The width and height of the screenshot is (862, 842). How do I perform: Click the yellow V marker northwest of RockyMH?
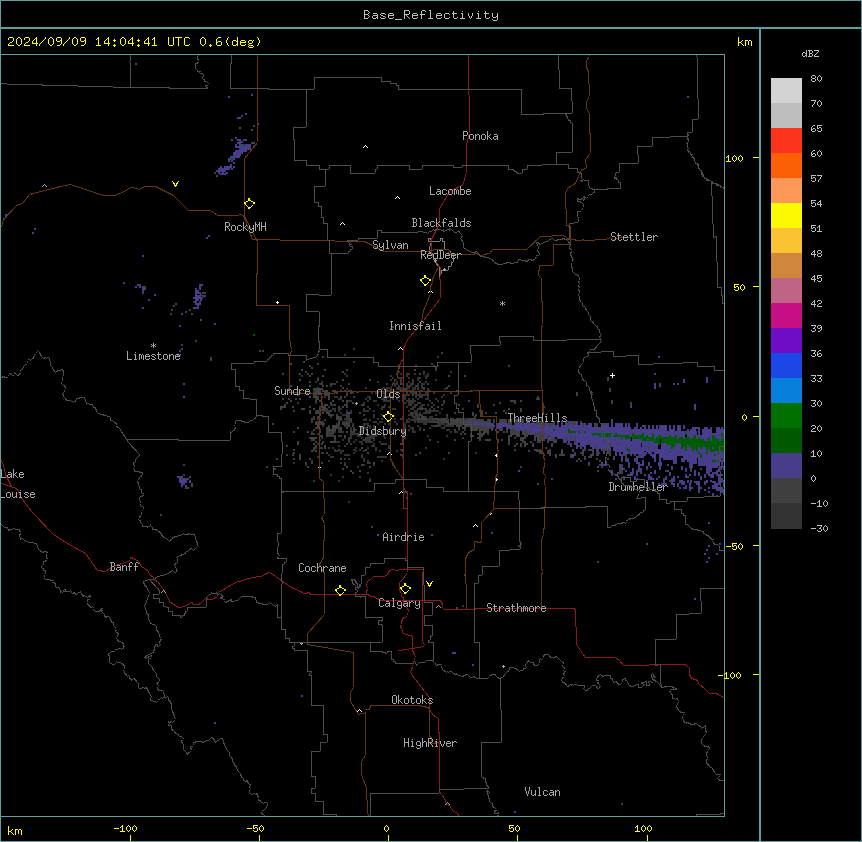click(175, 184)
